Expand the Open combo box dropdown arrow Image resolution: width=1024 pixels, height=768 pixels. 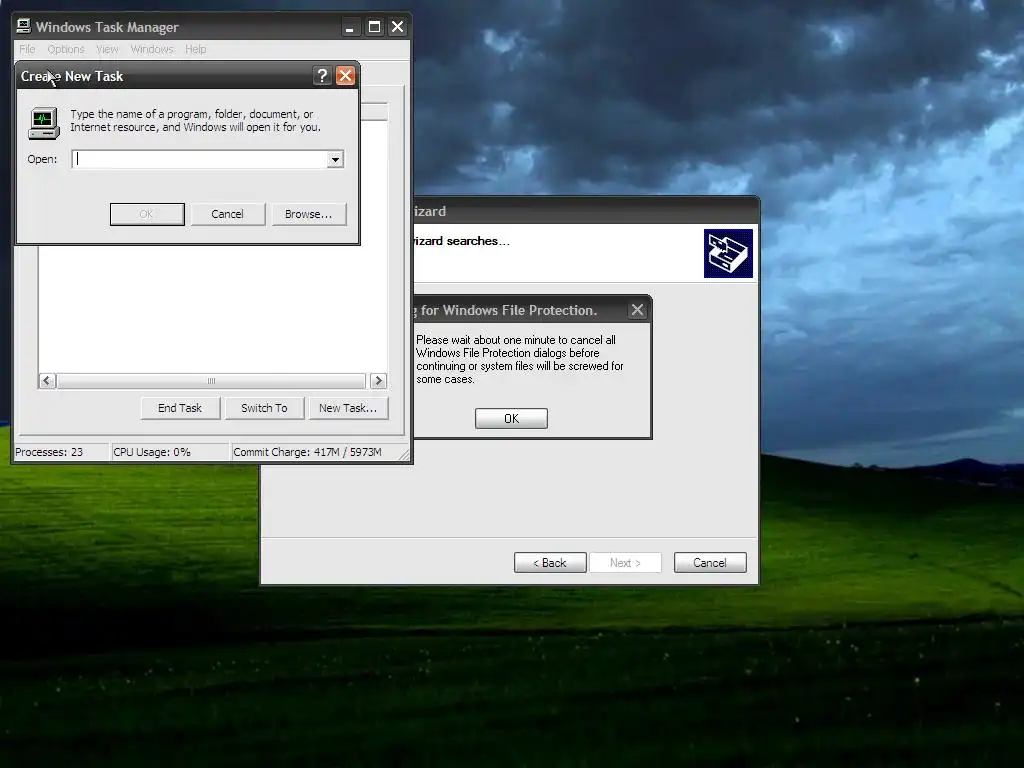coord(335,159)
